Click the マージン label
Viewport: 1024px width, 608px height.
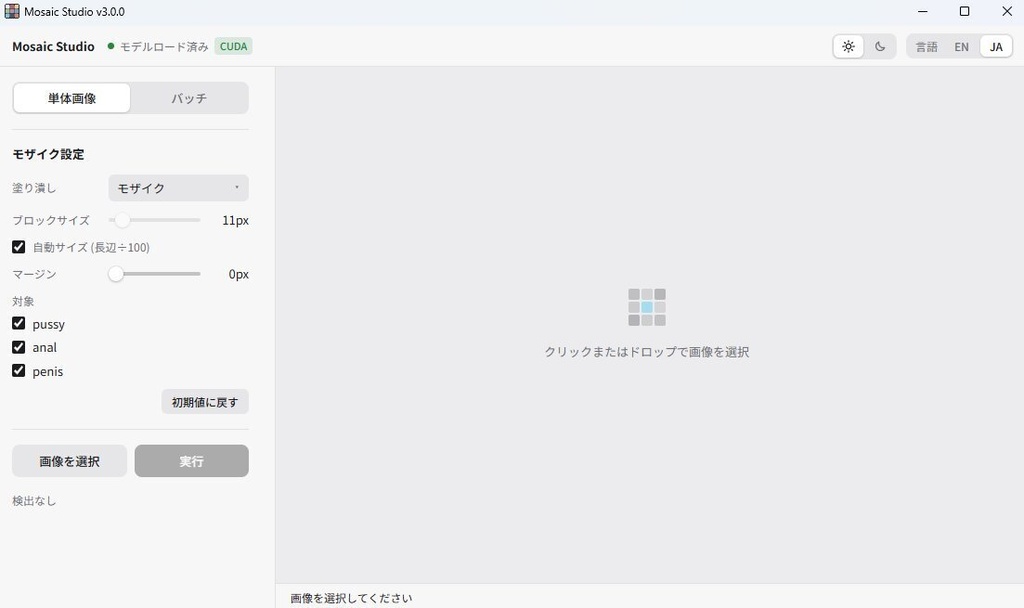(34, 274)
